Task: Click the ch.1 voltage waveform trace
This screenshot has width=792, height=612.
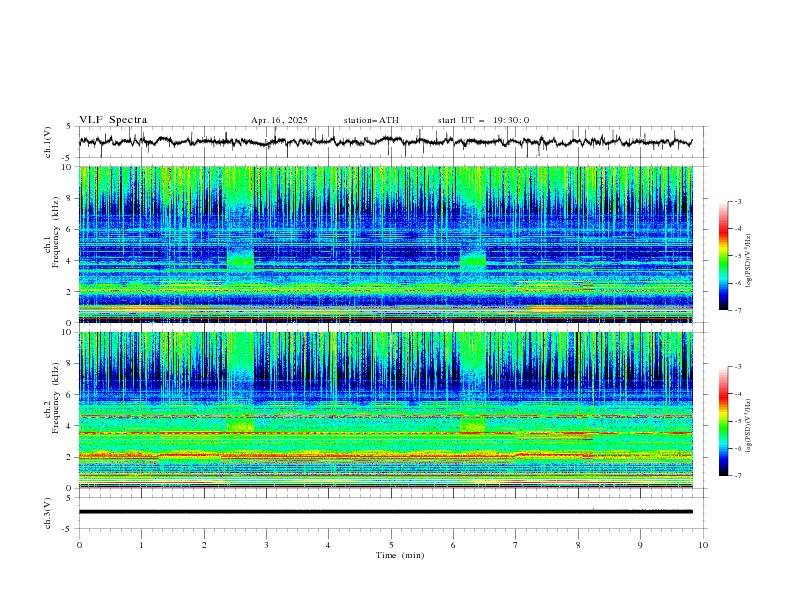Action: coord(385,141)
